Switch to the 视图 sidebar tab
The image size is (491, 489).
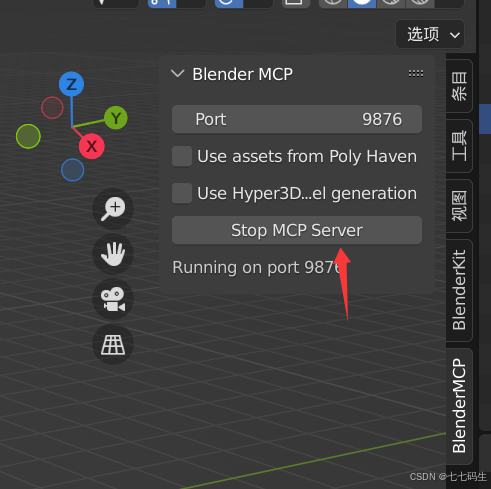[459, 206]
